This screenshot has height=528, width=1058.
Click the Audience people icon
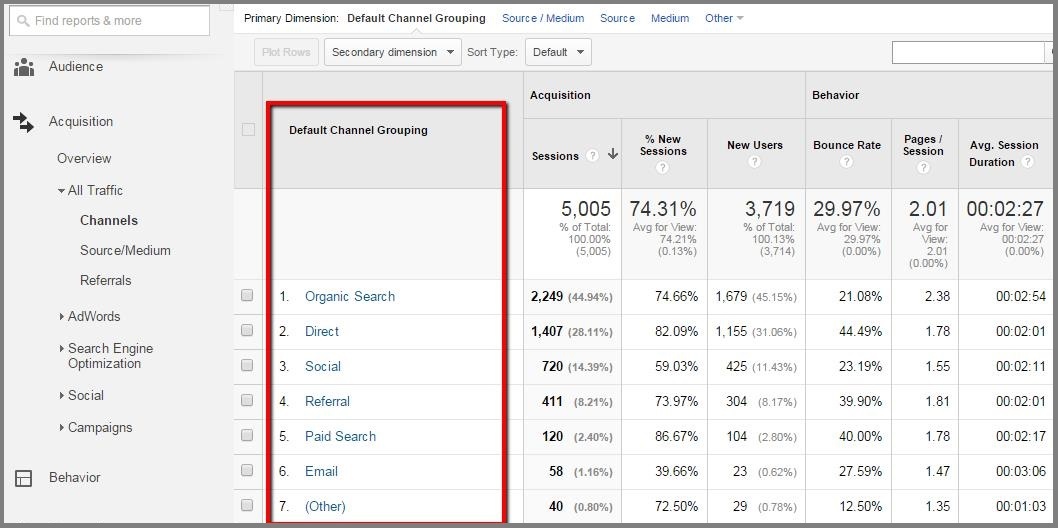coord(24,67)
